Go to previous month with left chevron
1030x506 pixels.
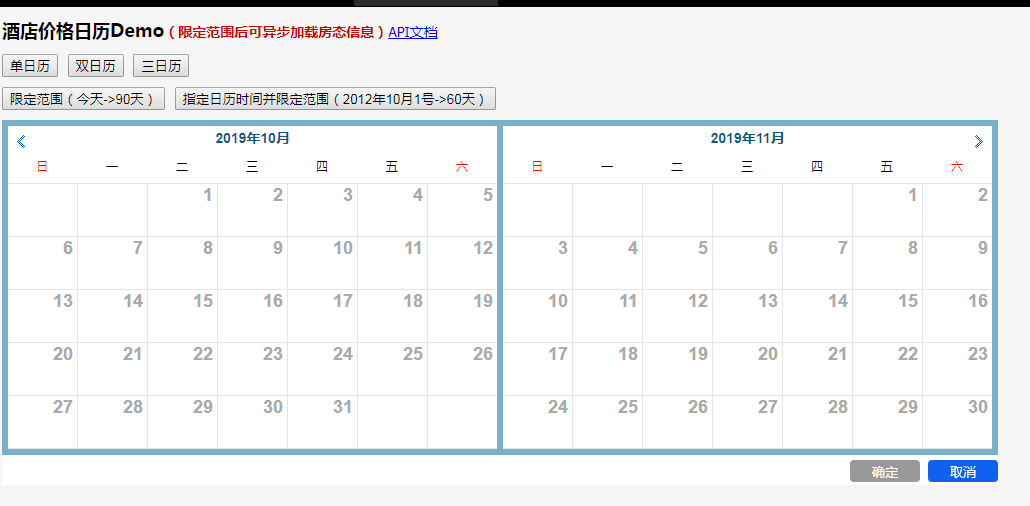pos(21,141)
